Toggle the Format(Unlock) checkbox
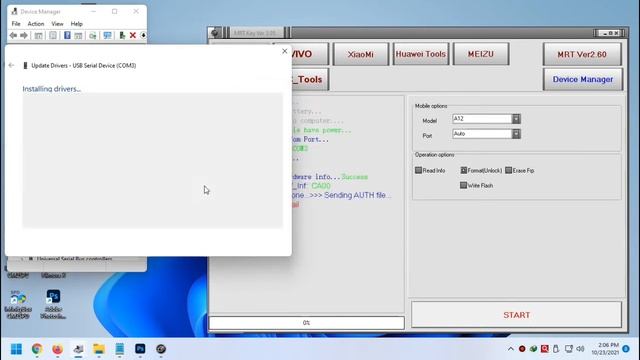Viewport: 640px width, 360px height. pyautogui.click(x=464, y=170)
